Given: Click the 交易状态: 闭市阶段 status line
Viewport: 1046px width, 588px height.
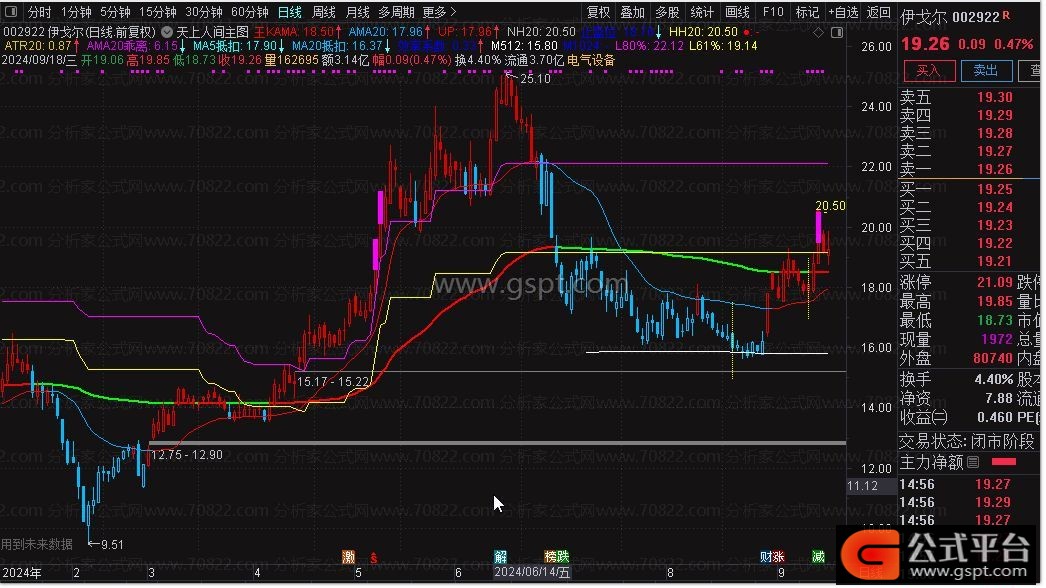Looking at the screenshot, I should (967, 442).
